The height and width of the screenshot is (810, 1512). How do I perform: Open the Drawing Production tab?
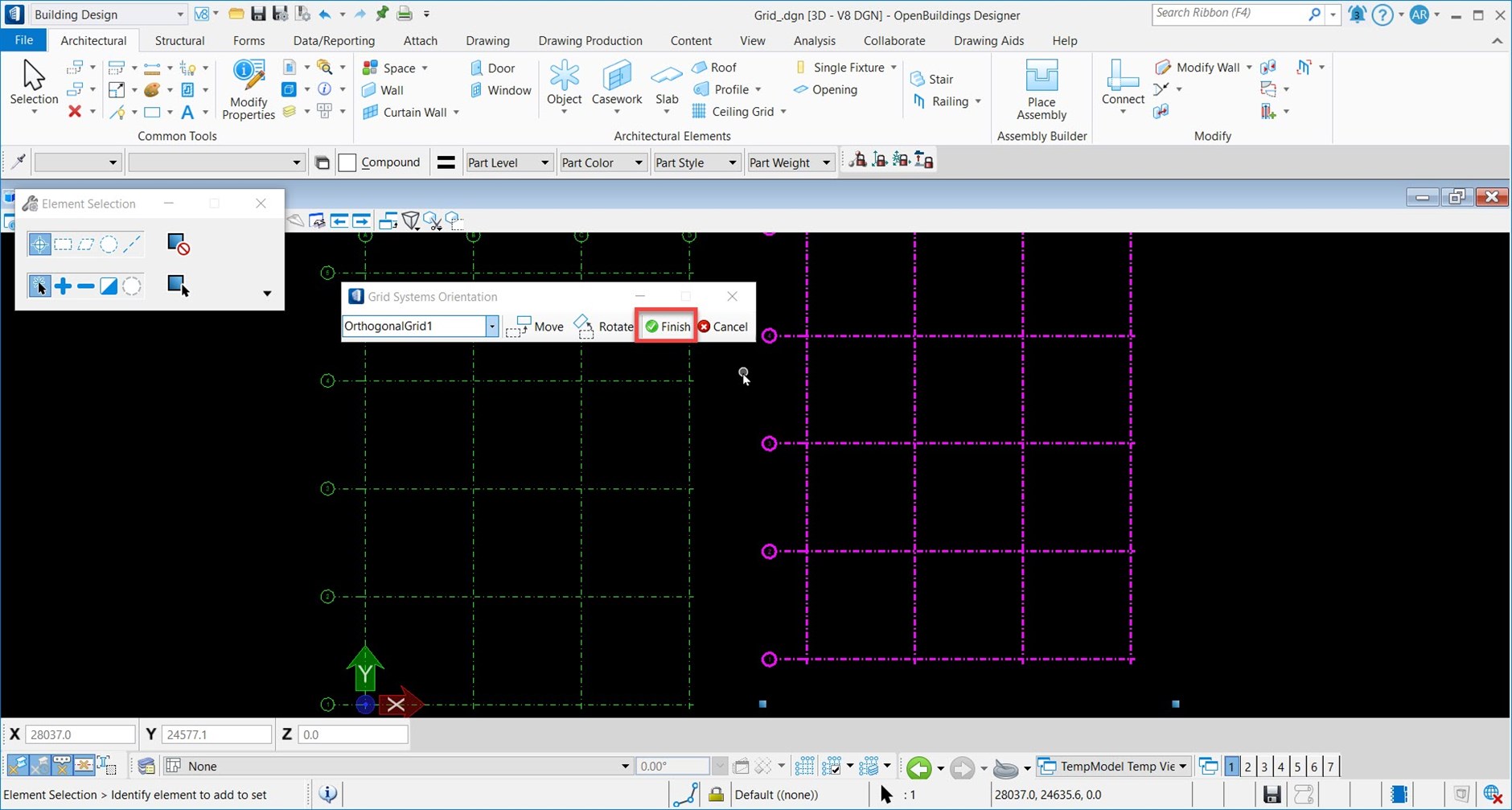coord(590,40)
